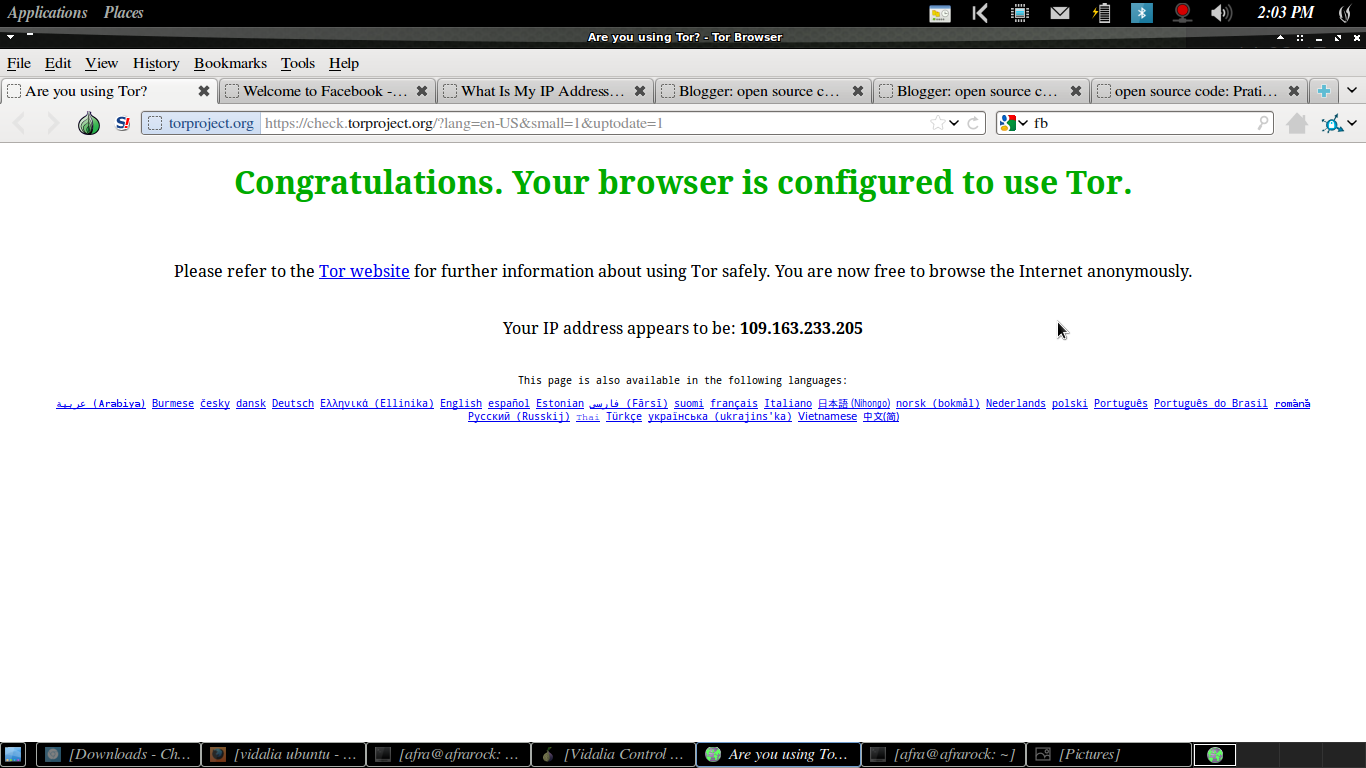Reload the page using the refresh icon

pos(973,123)
